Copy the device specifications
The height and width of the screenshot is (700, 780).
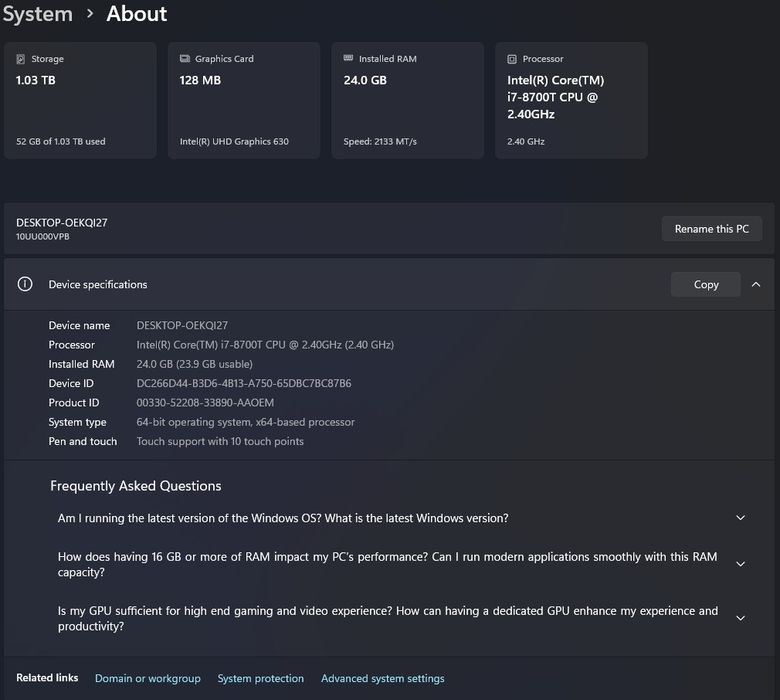(x=706, y=284)
